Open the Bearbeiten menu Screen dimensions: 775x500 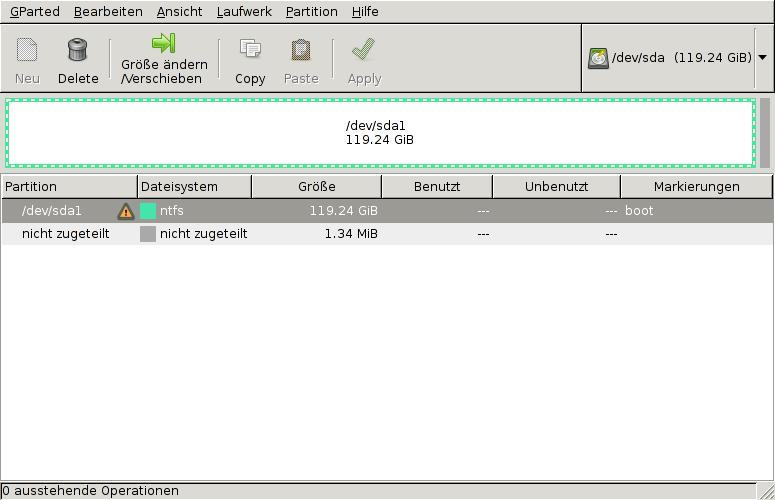(108, 11)
